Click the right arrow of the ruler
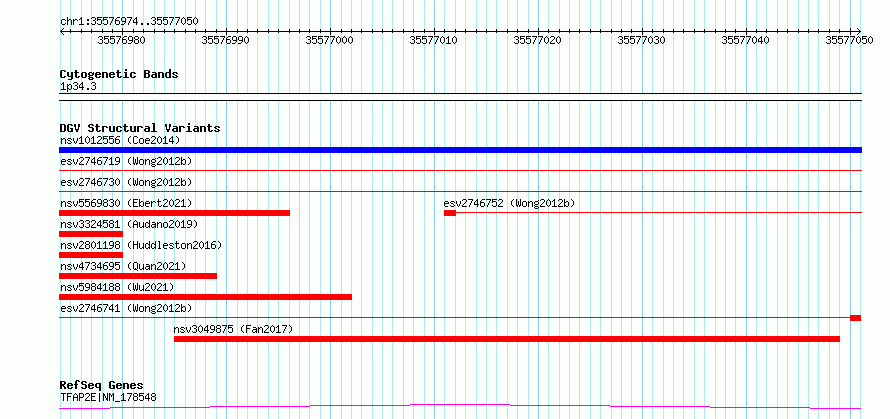 (x=858, y=31)
